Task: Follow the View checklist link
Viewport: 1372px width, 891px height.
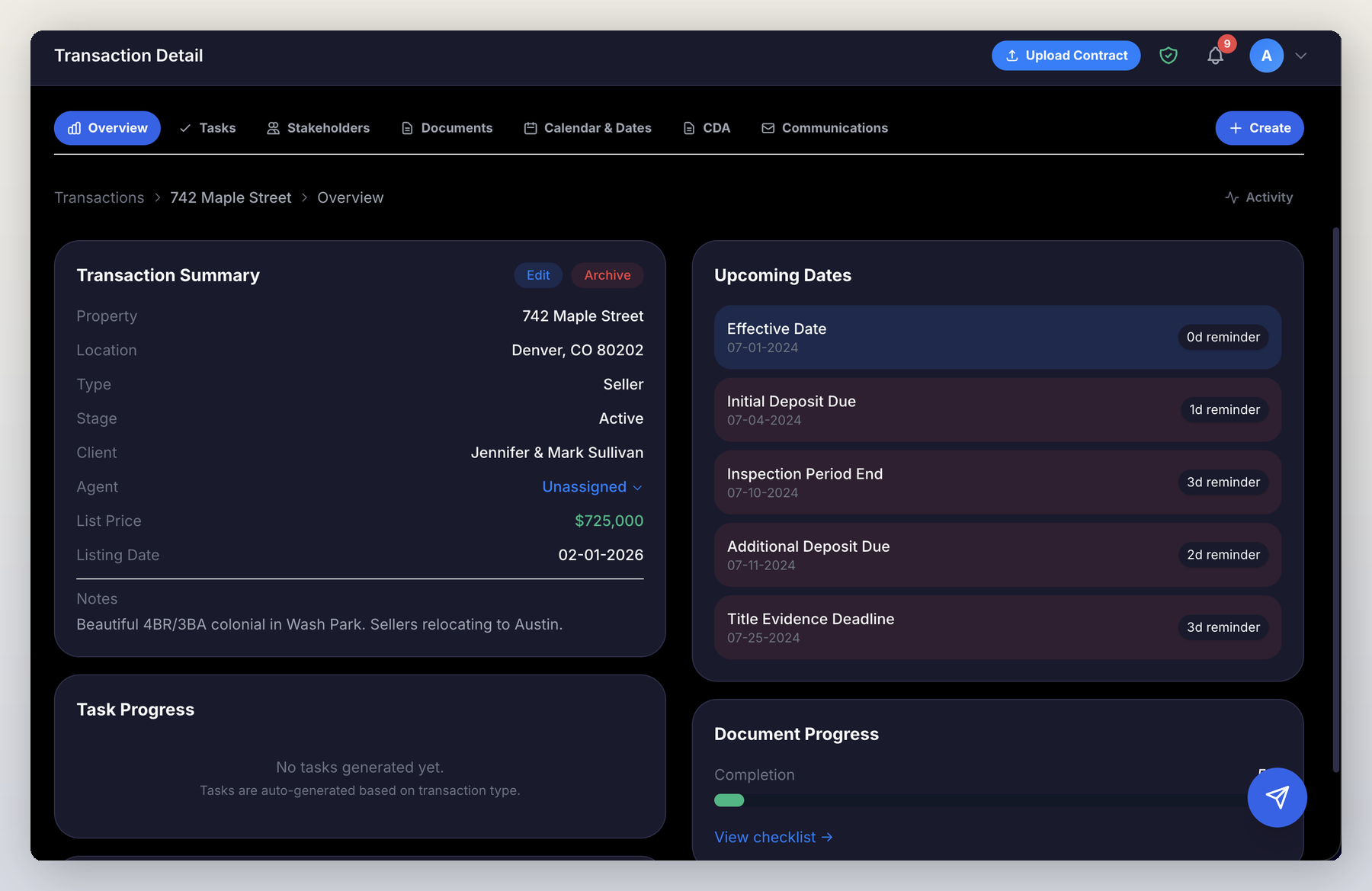Action: click(x=772, y=836)
